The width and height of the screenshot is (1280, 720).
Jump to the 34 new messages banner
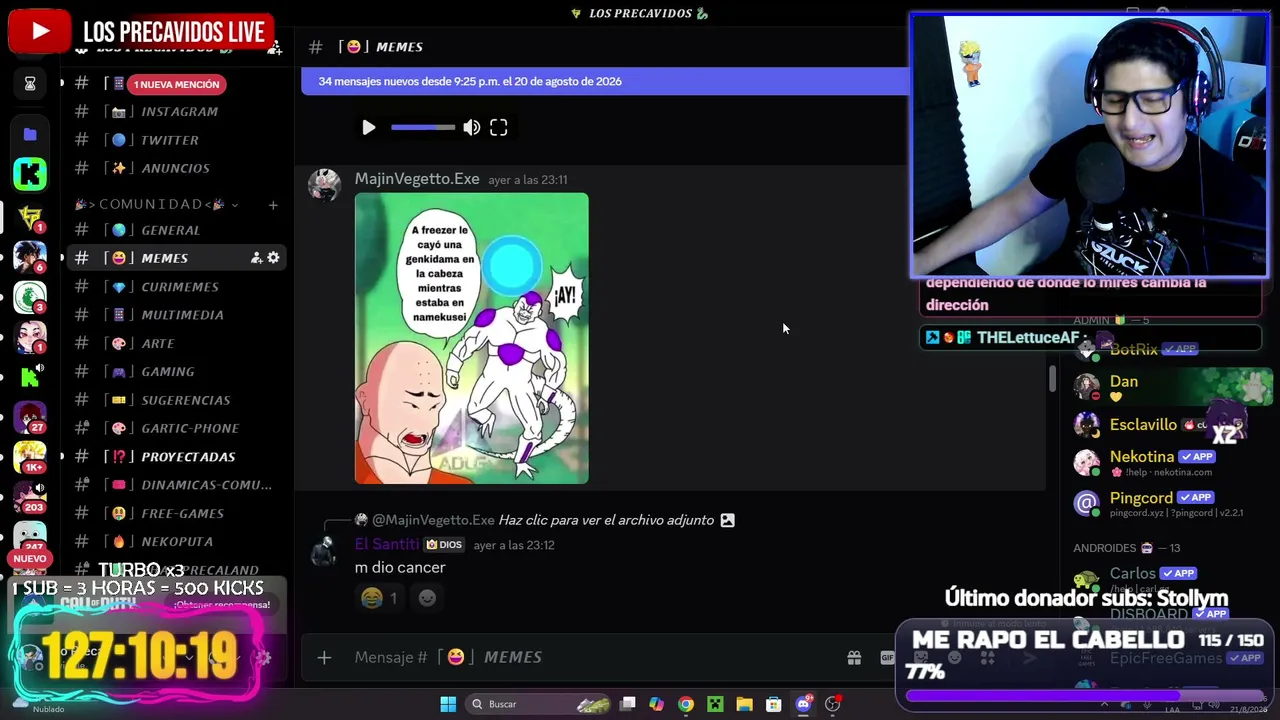coord(604,81)
